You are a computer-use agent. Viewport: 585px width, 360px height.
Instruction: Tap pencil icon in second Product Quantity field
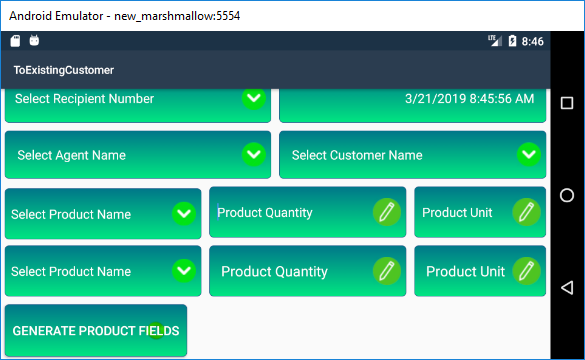coord(387,271)
